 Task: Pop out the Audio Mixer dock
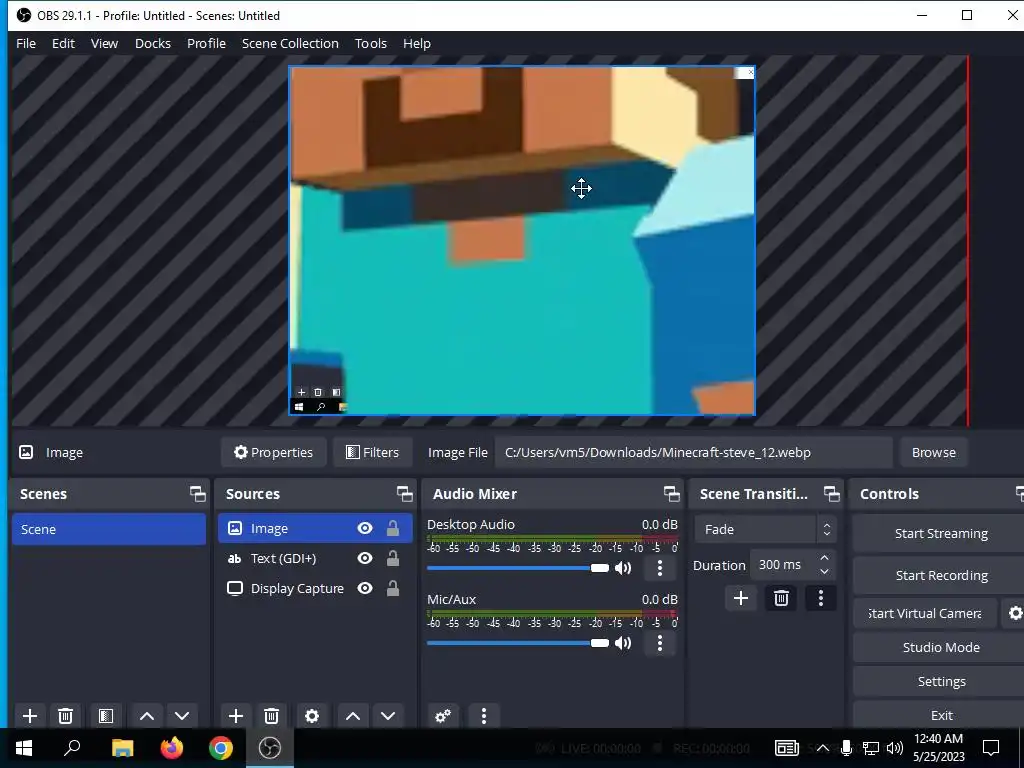(671, 494)
